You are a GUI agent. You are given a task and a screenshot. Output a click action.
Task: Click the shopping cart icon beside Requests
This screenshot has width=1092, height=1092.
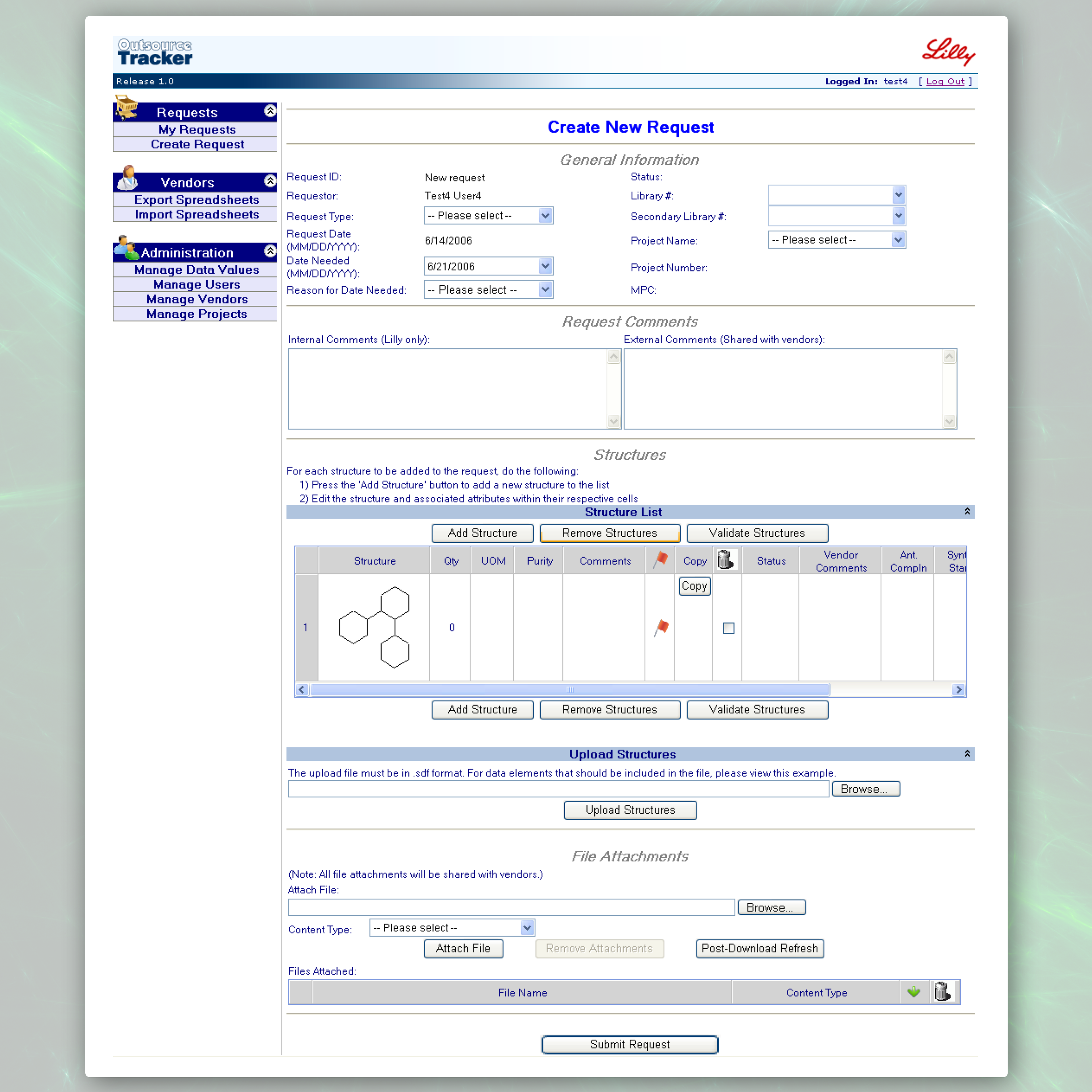coord(127,107)
